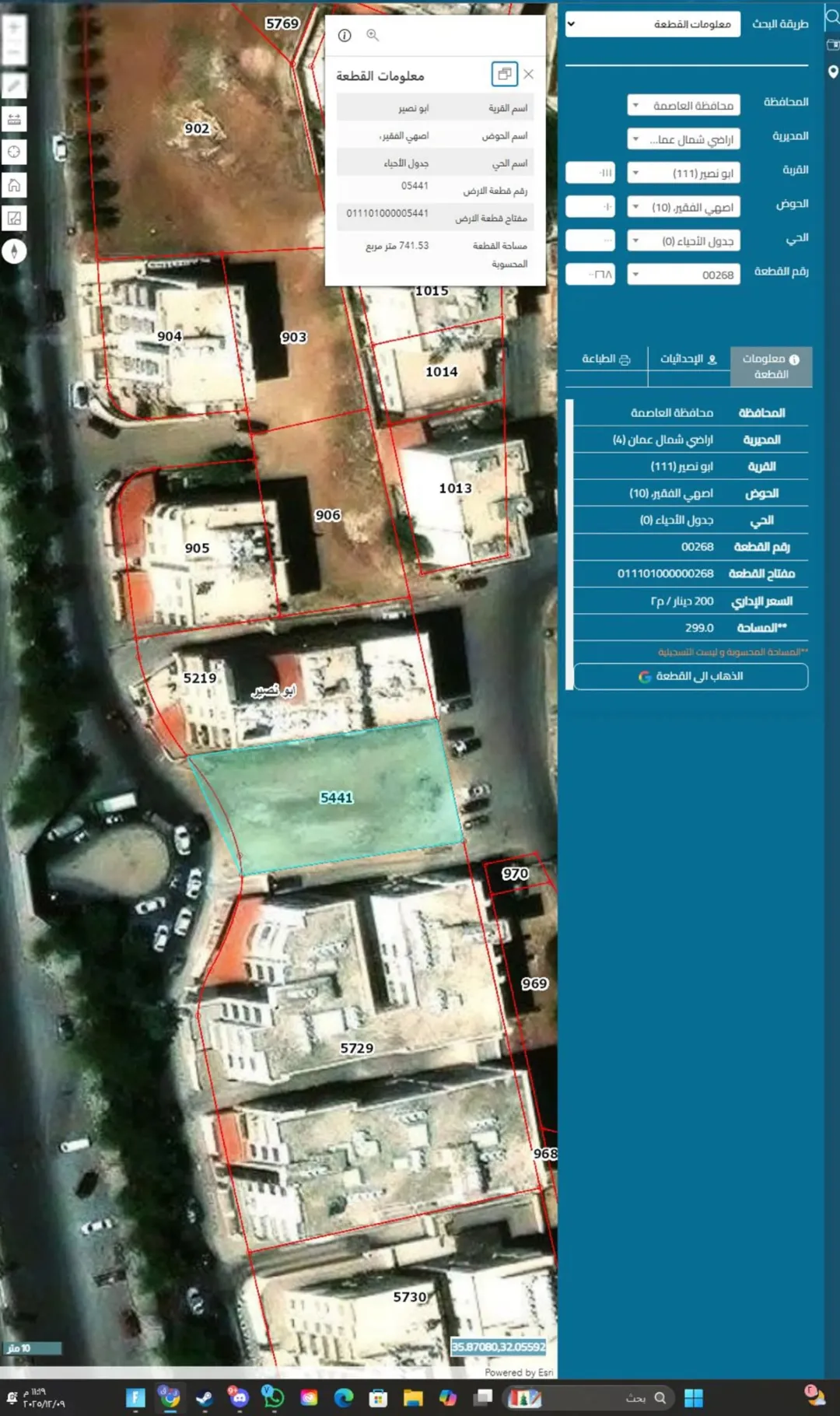Switch to the coordinates tab

tap(688, 359)
